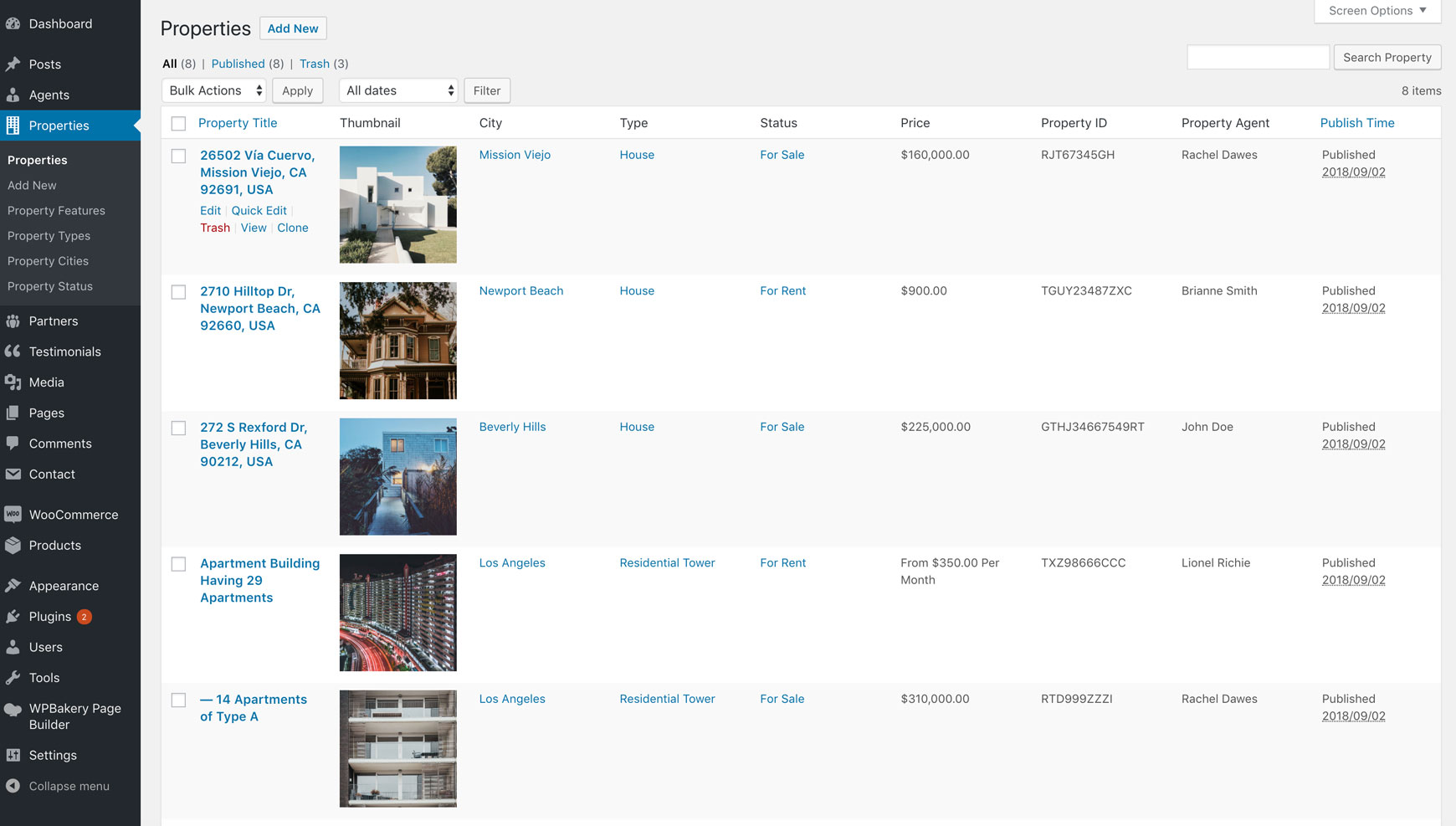Check the box for 2710 Hilltop Dr property
Image resolution: width=1456 pixels, height=826 pixels.
[x=178, y=292]
